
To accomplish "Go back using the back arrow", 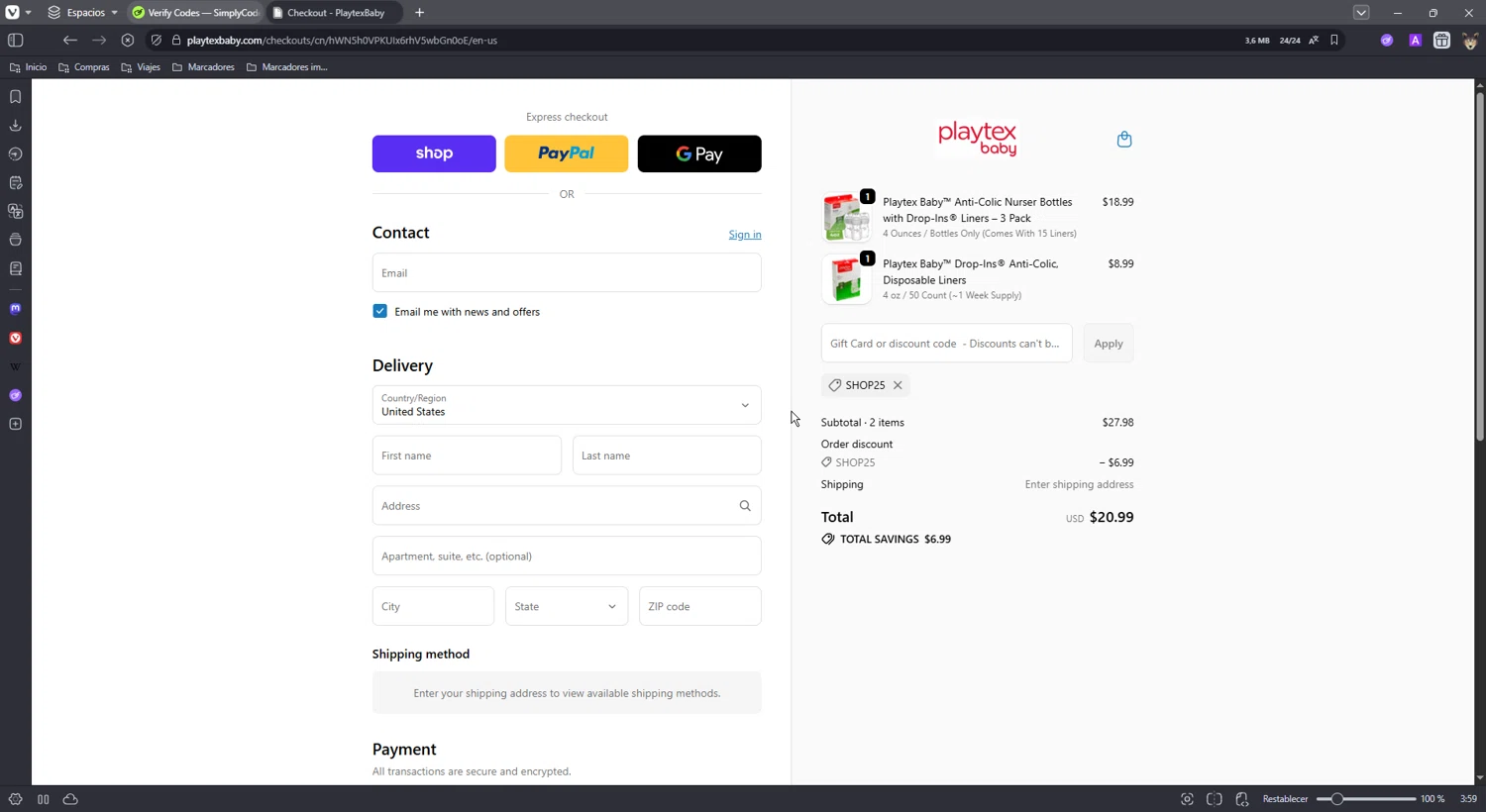I will pyautogui.click(x=69, y=41).
